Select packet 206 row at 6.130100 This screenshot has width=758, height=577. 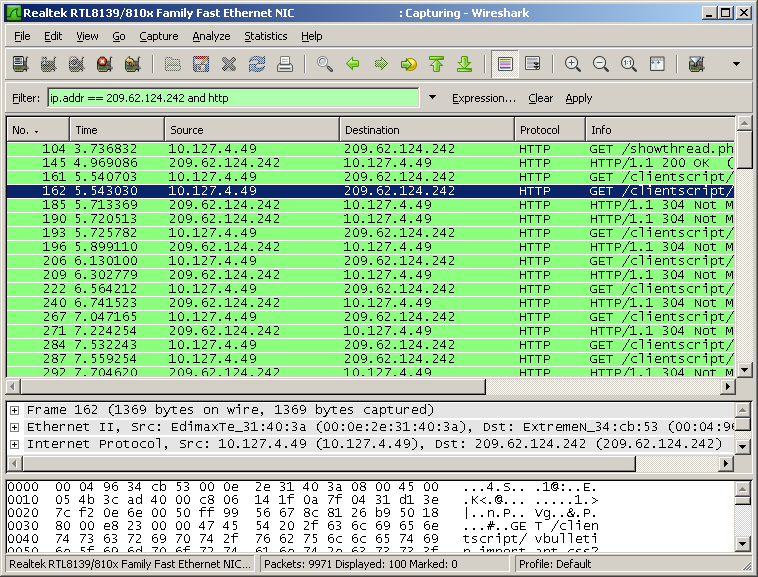pyautogui.click(x=370, y=261)
